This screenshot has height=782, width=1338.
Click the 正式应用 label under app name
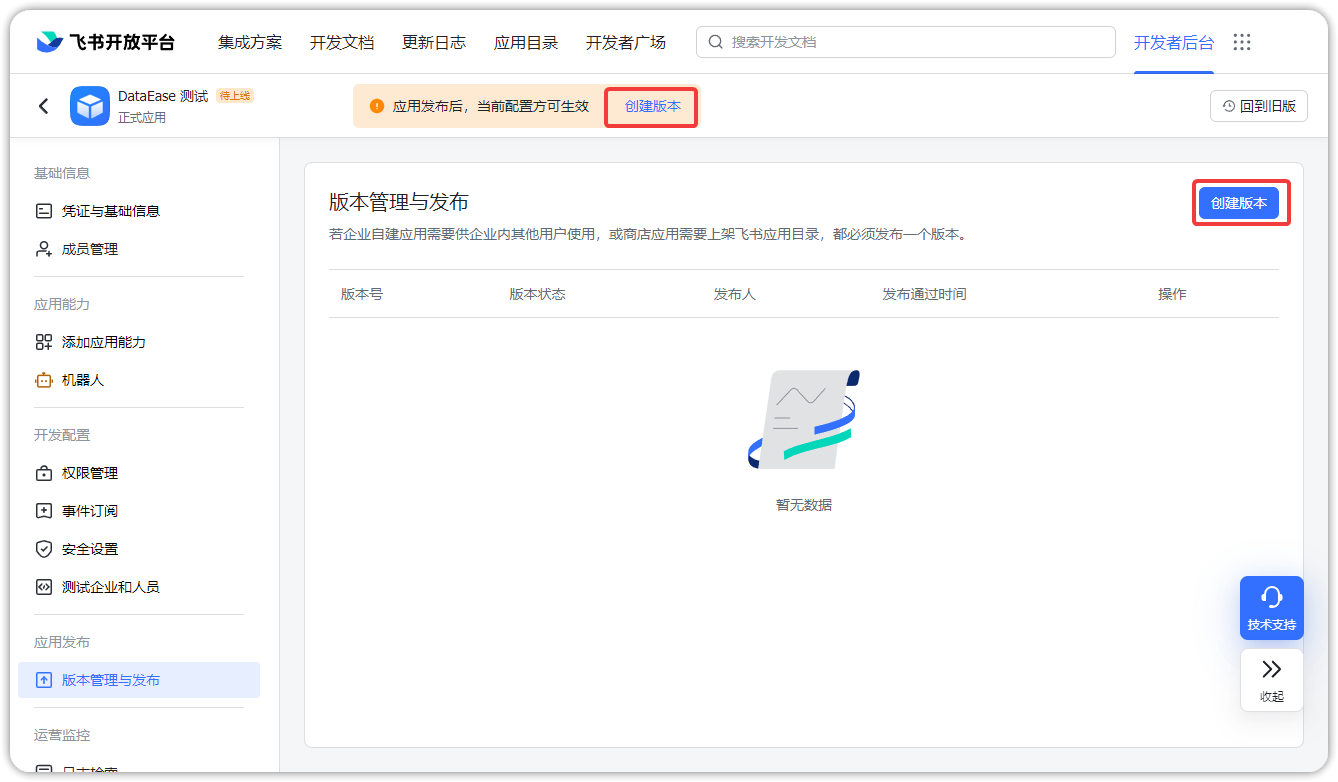point(142,118)
